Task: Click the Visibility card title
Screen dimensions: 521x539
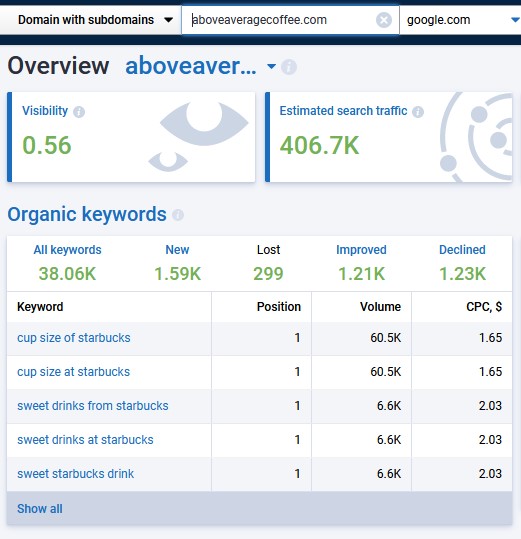Action: pos(45,111)
